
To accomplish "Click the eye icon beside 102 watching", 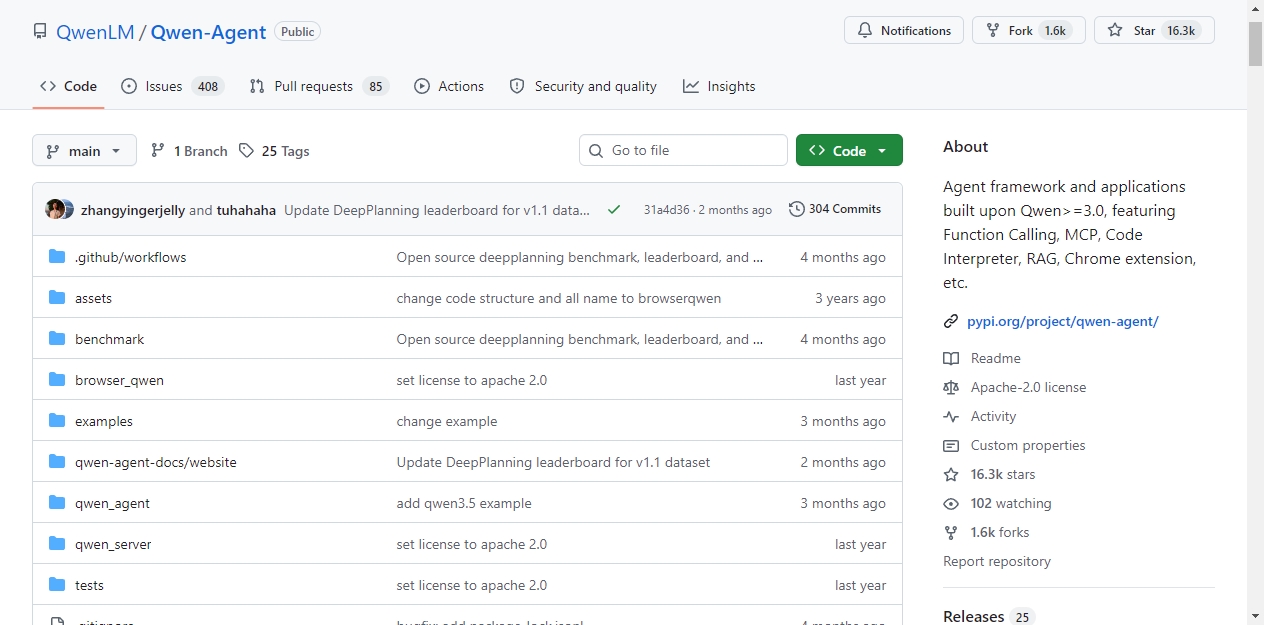I will (x=951, y=503).
